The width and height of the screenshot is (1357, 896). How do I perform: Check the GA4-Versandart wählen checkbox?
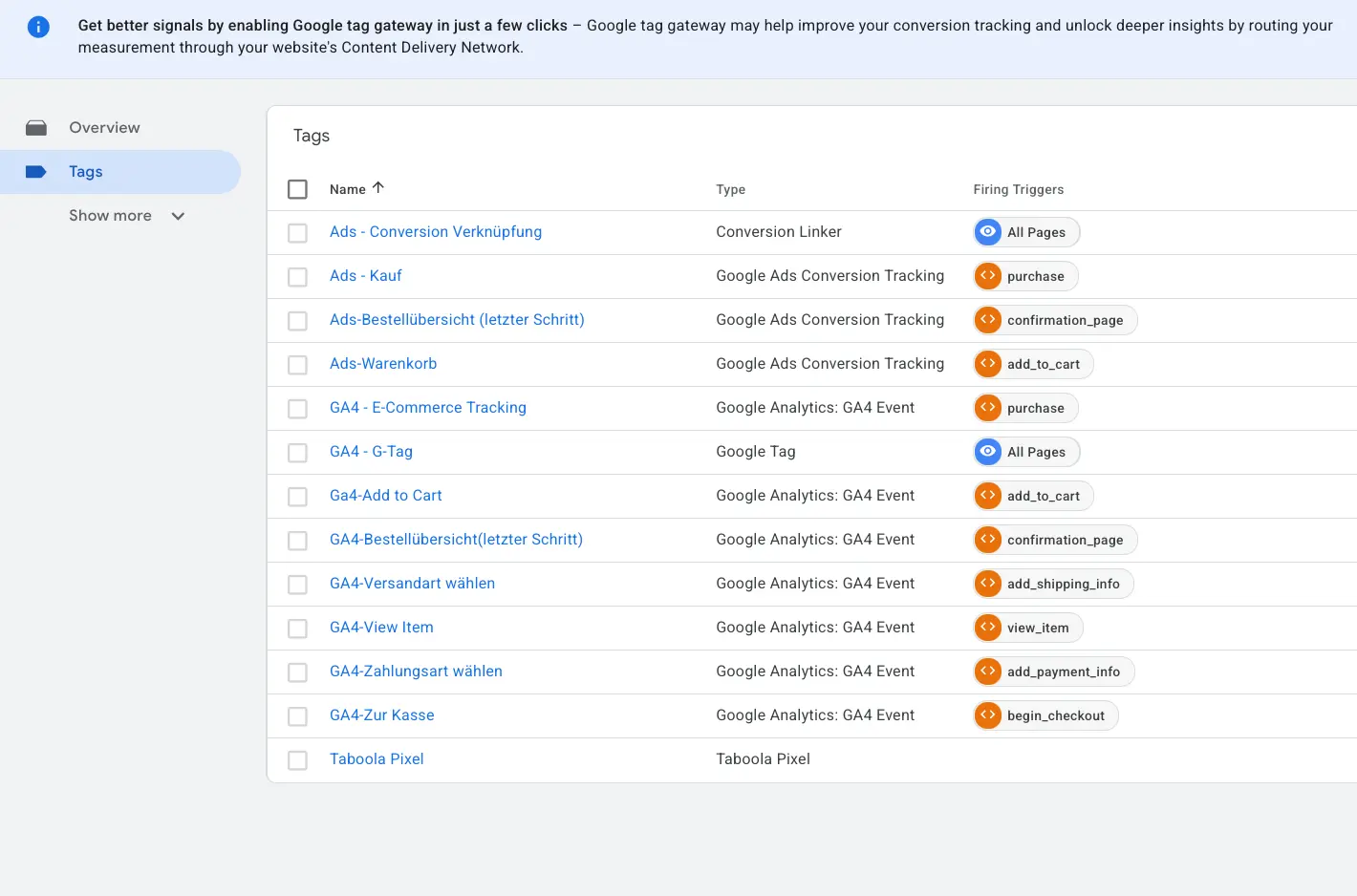point(298,585)
